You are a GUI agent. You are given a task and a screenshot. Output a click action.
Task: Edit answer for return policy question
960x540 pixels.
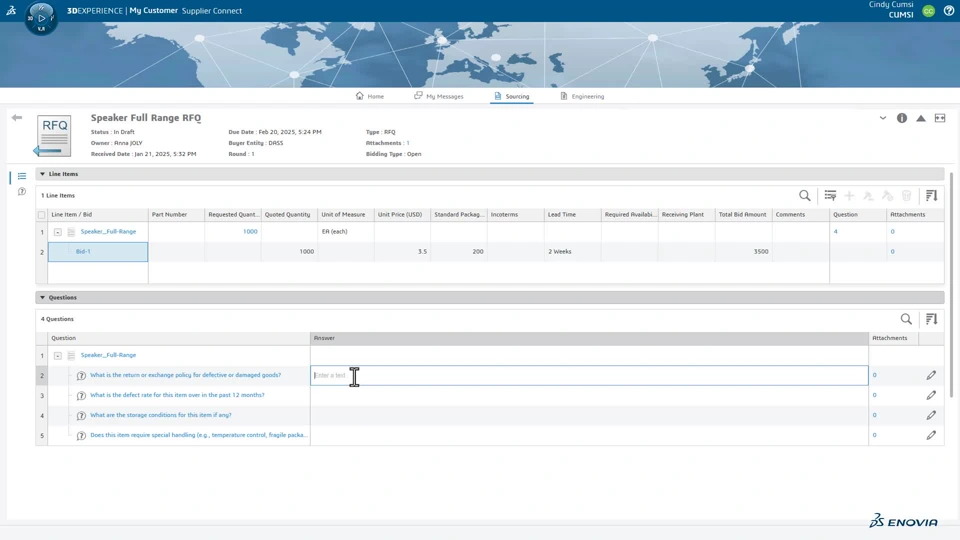931,375
